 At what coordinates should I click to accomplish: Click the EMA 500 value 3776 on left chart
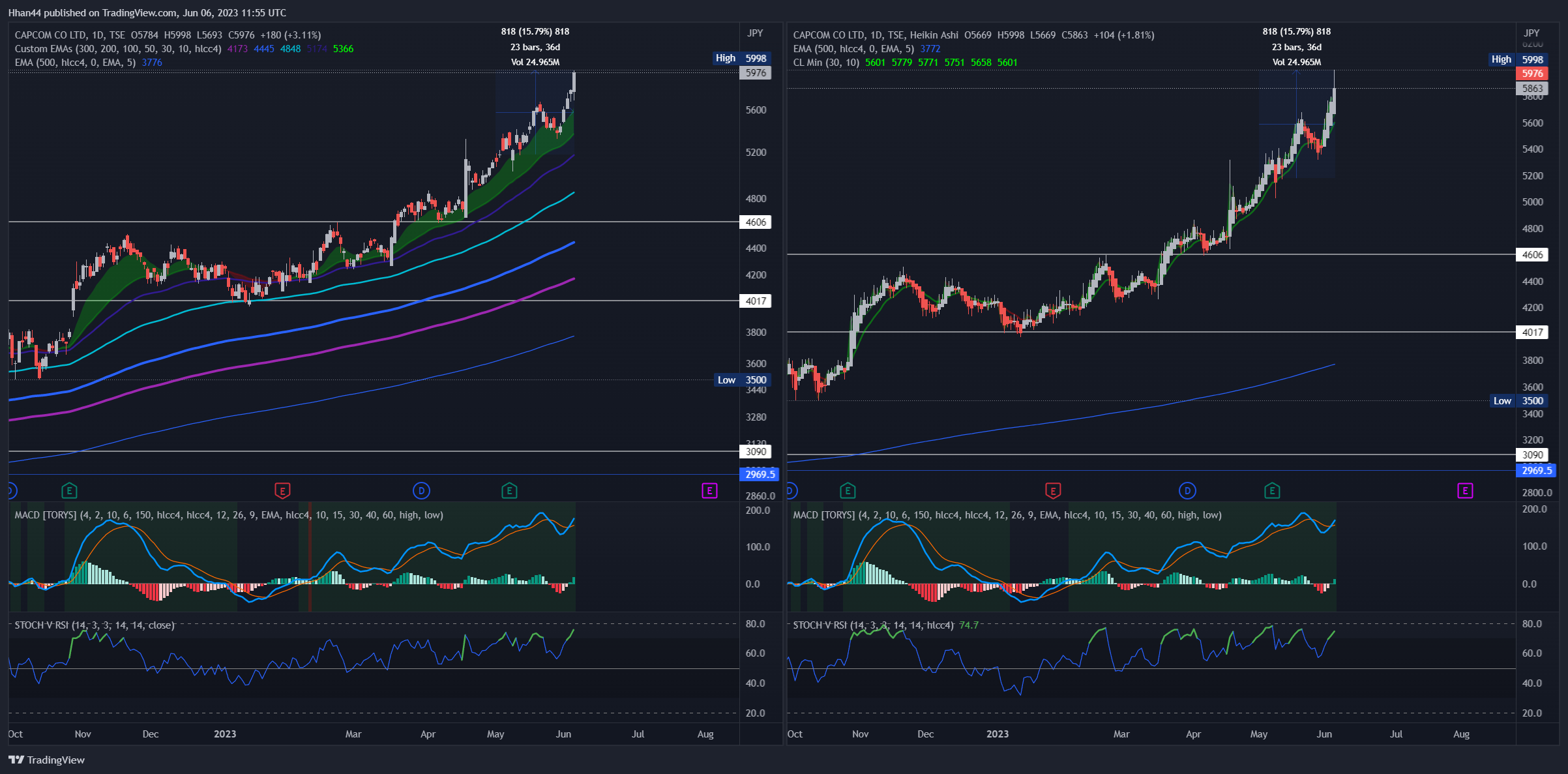click(152, 63)
